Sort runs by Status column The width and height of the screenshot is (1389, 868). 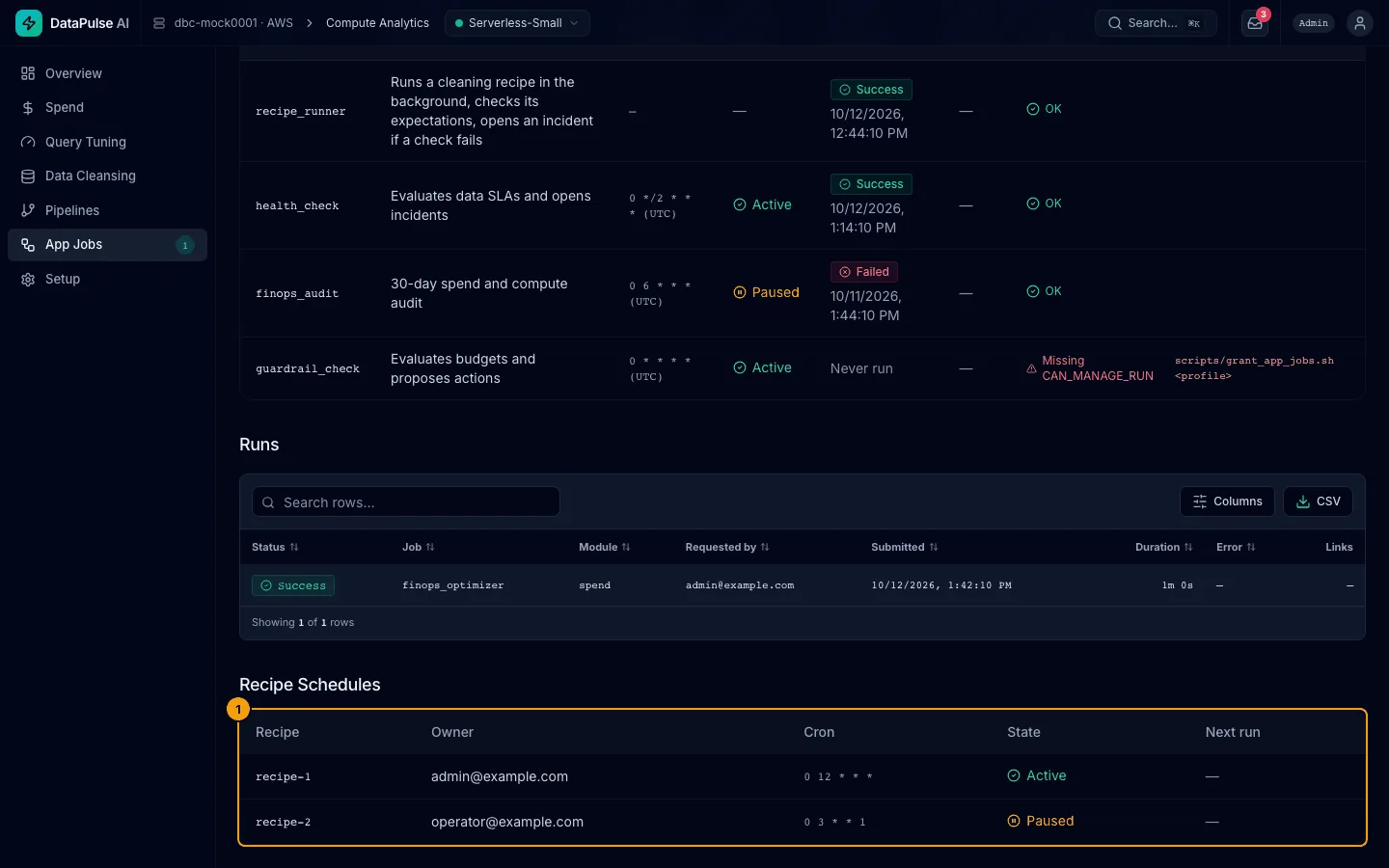pos(275,547)
